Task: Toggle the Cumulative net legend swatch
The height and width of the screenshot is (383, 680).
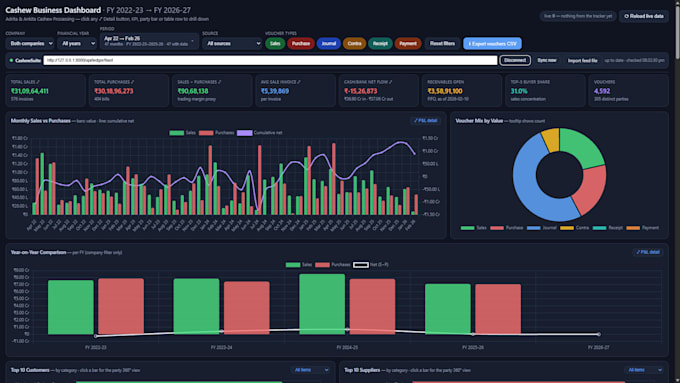Action: point(244,133)
